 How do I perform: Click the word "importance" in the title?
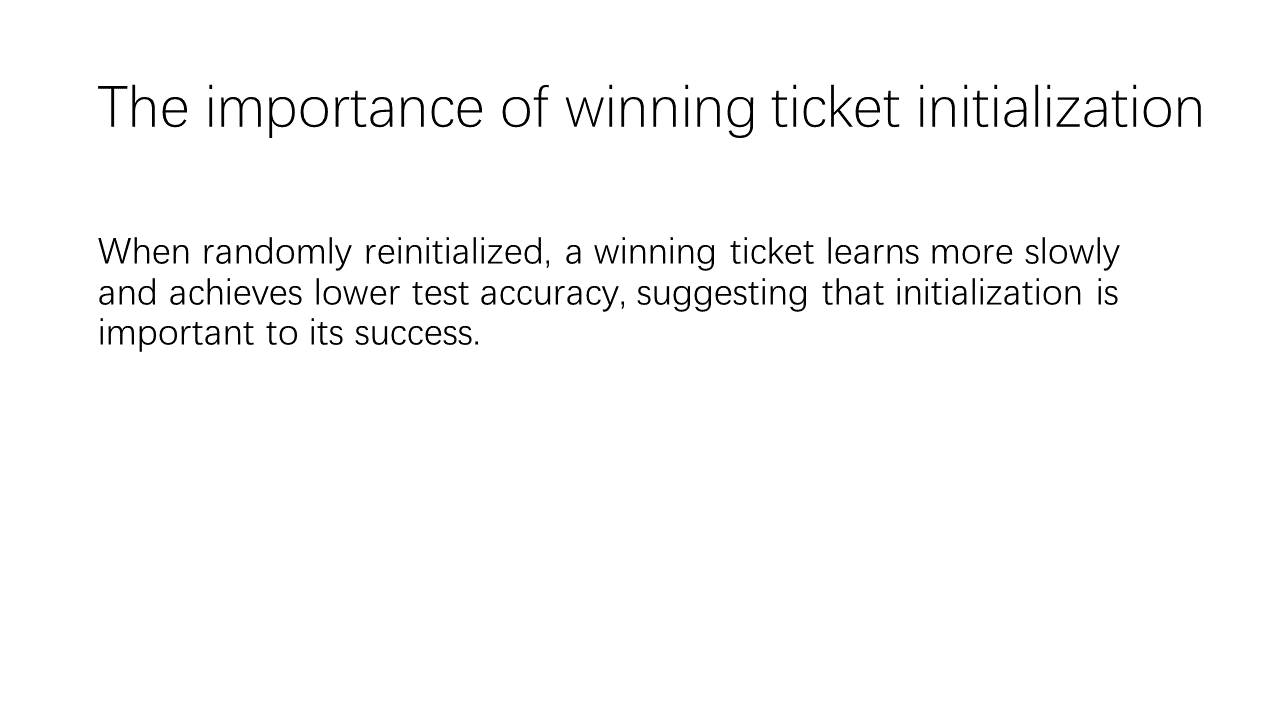(344, 110)
